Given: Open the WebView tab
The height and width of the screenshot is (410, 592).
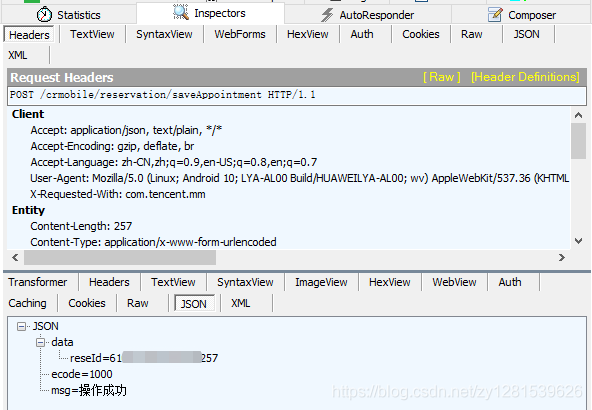Looking at the screenshot, I should click(x=454, y=282).
